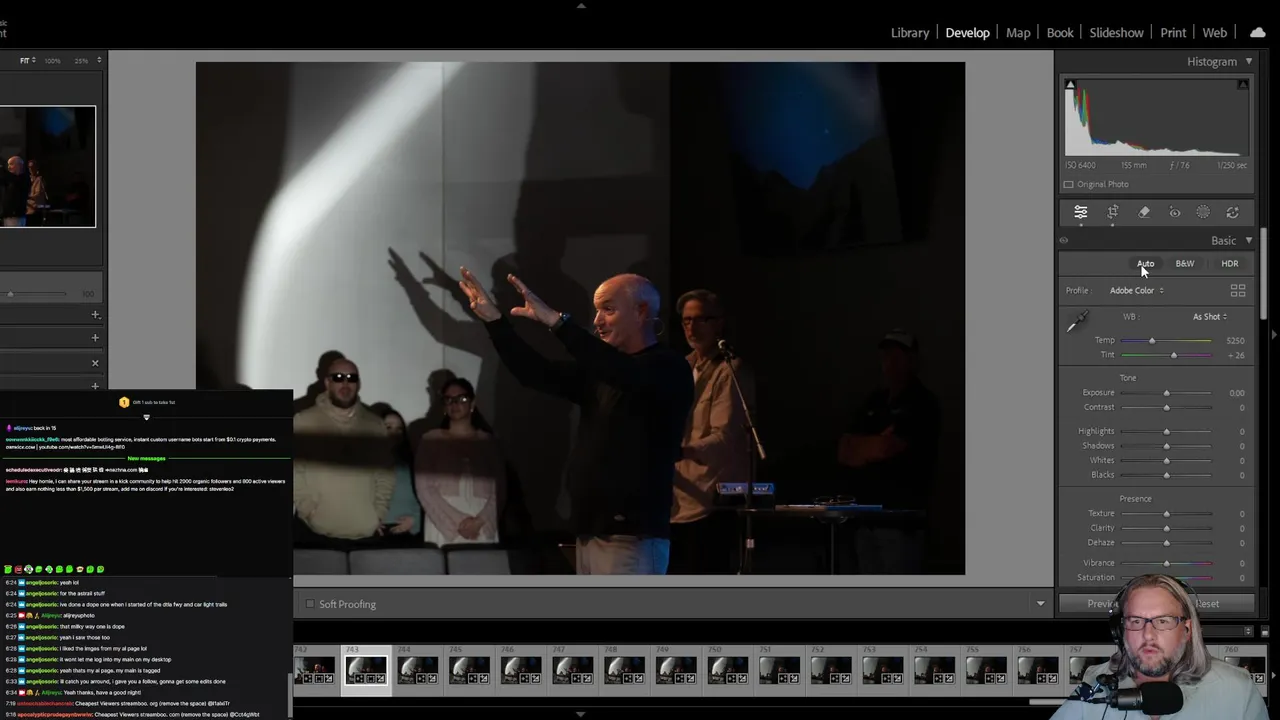Click the Previous button
The image size is (1280, 720).
click(x=1104, y=603)
